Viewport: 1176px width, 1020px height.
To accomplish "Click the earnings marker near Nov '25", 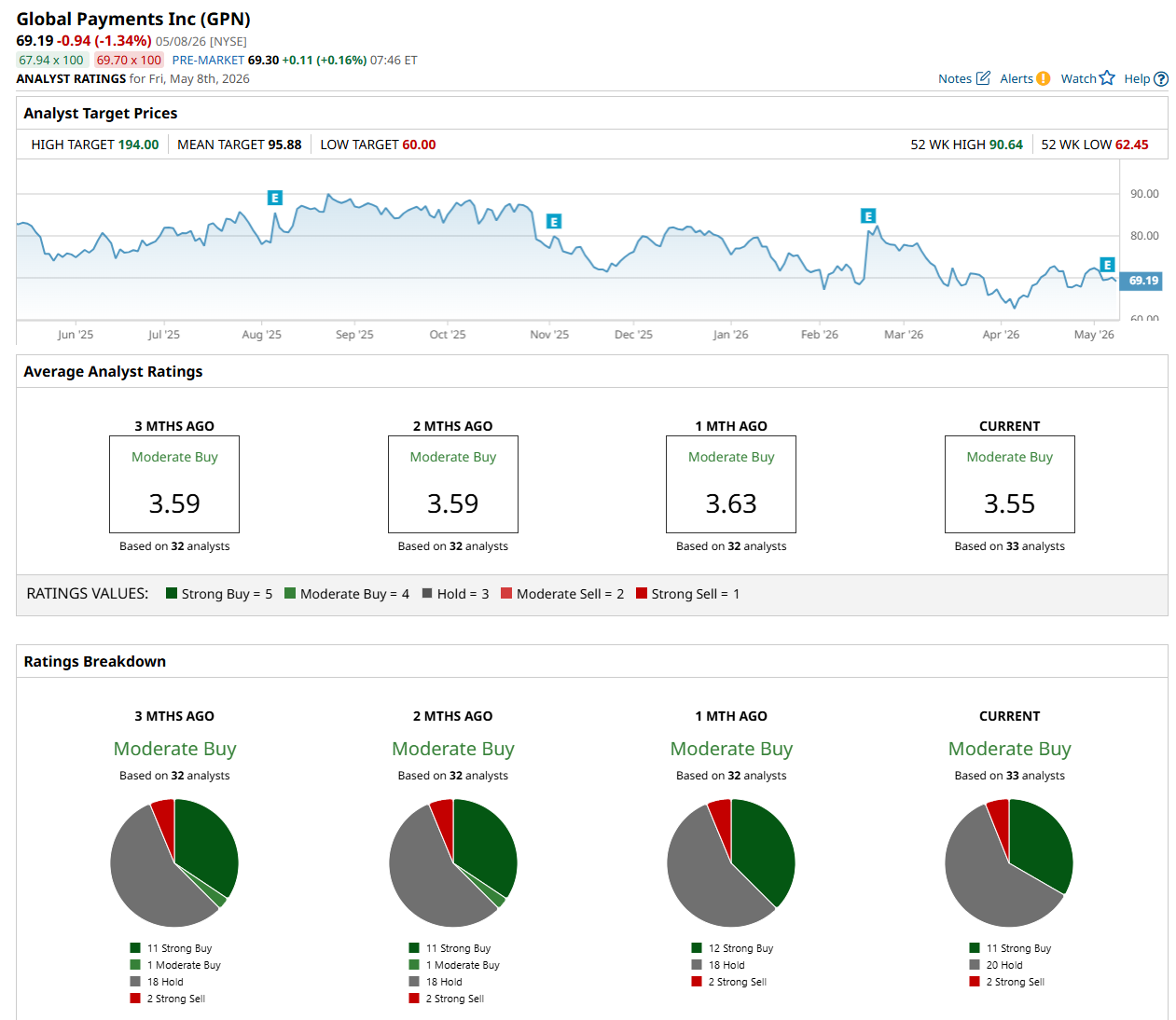I will click(554, 222).
